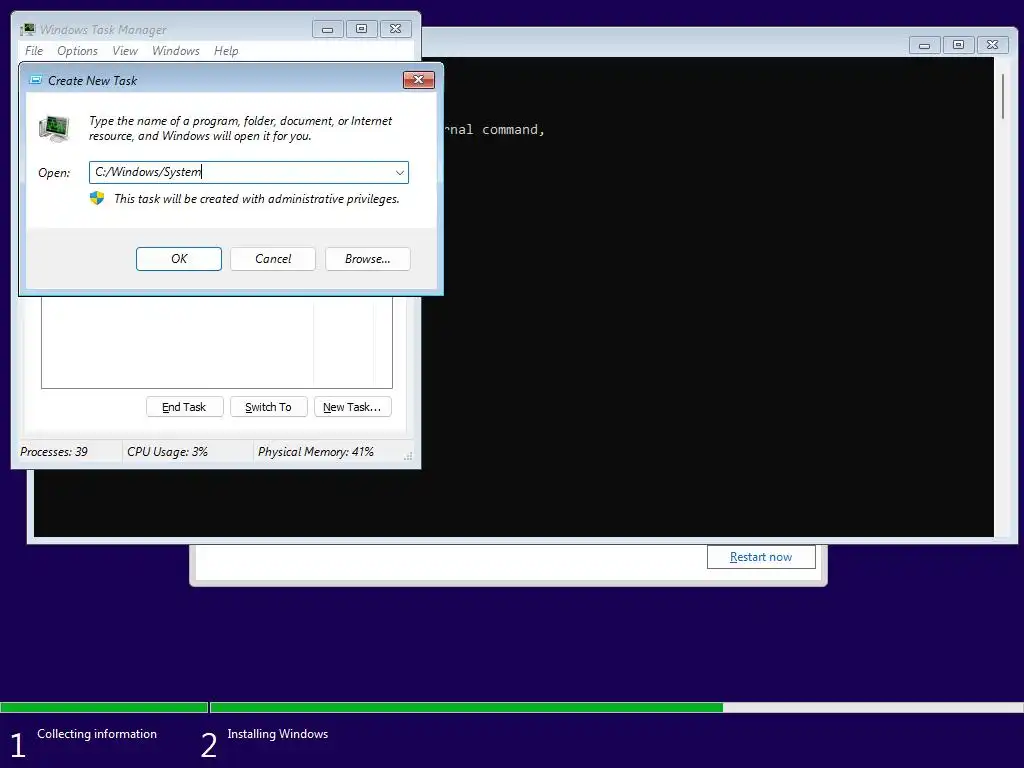Click the Windows Task Manager title icon
Image resolution: width=1024 pixels, height=768 pixels.
tap(27, 29)
